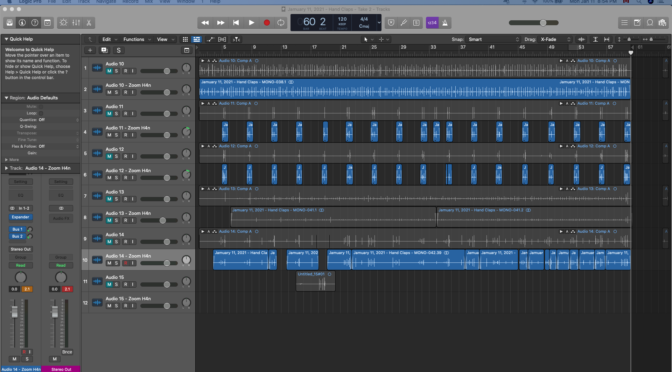Open the Snap Smart dropdown
This screenshot has height=372, width=672.
coord(493,39)
